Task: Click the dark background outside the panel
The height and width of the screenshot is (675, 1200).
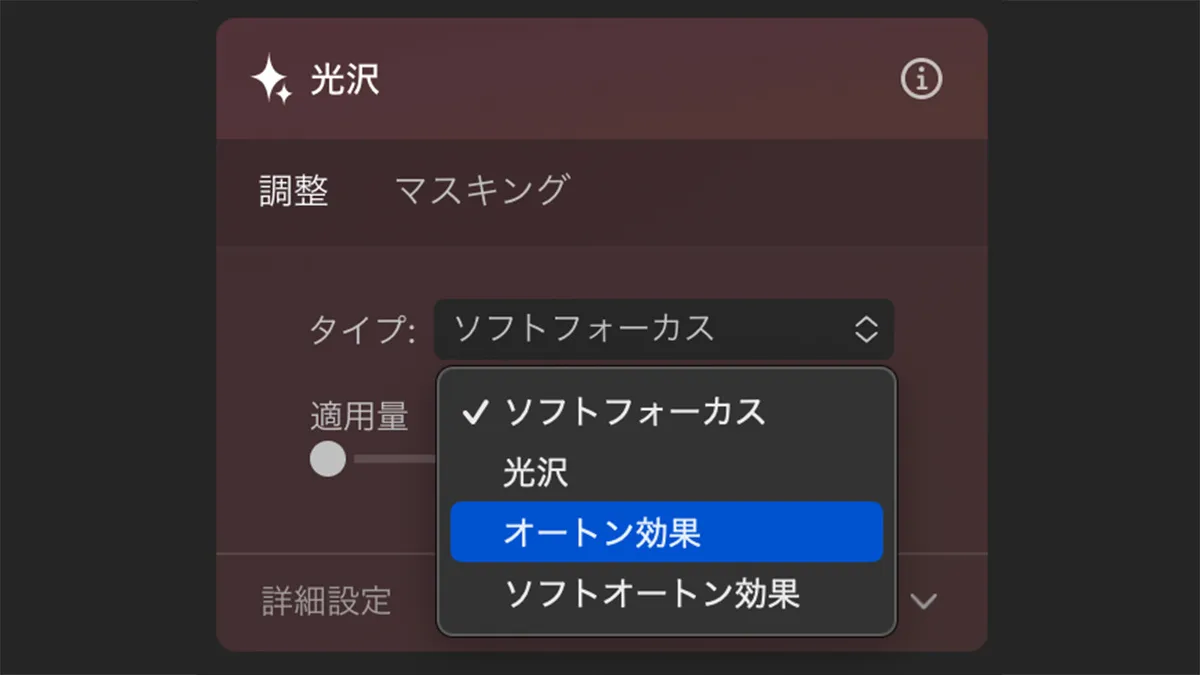Action: tap(100, 340)
